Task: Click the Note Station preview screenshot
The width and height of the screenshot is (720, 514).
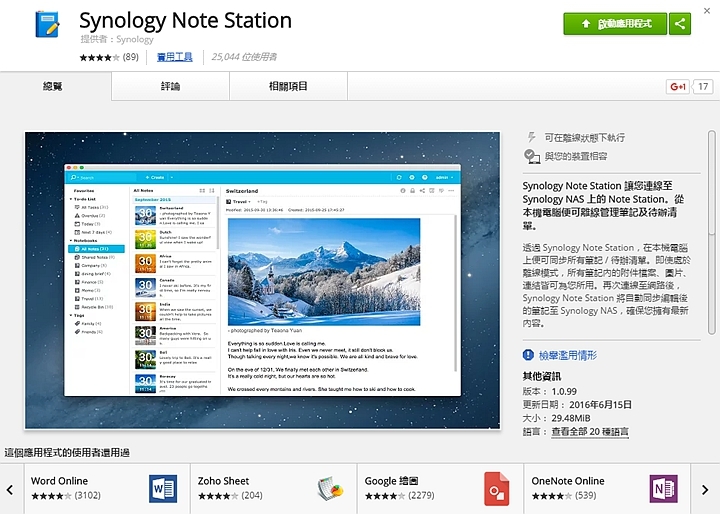Action: [x=262, y=280]
